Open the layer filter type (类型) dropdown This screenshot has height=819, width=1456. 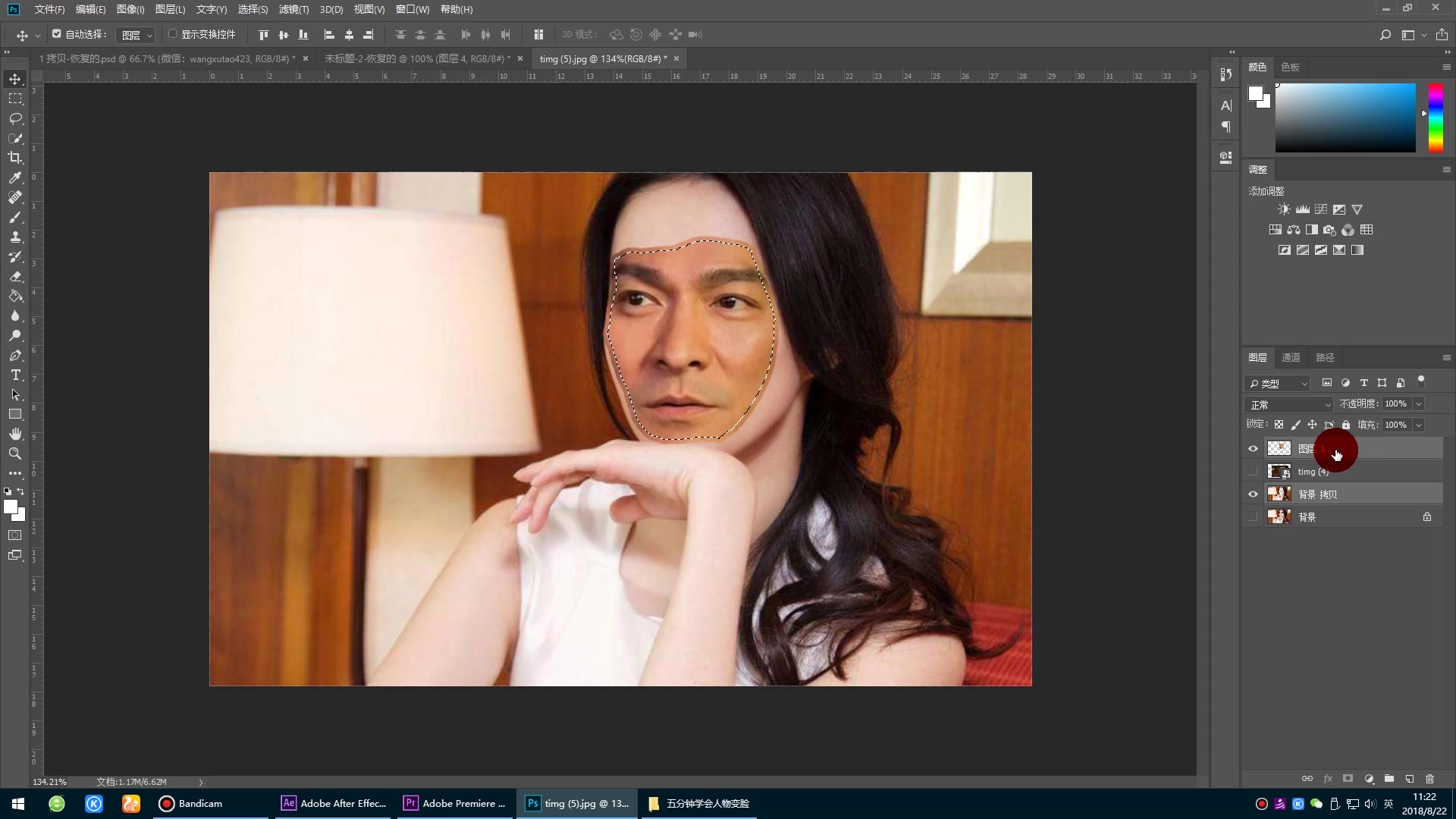click(1278, 384)
